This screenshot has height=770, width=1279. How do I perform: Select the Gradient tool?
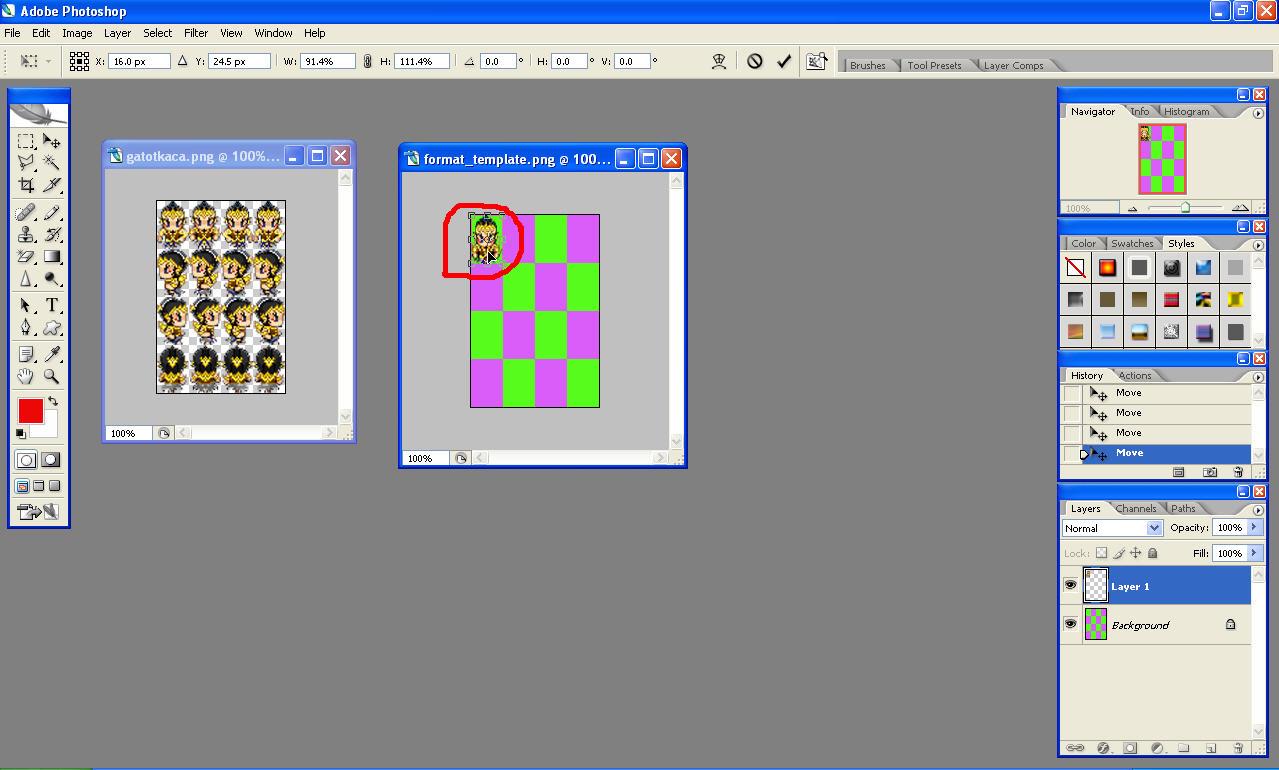pyautogui.click(x=51, y=256)
